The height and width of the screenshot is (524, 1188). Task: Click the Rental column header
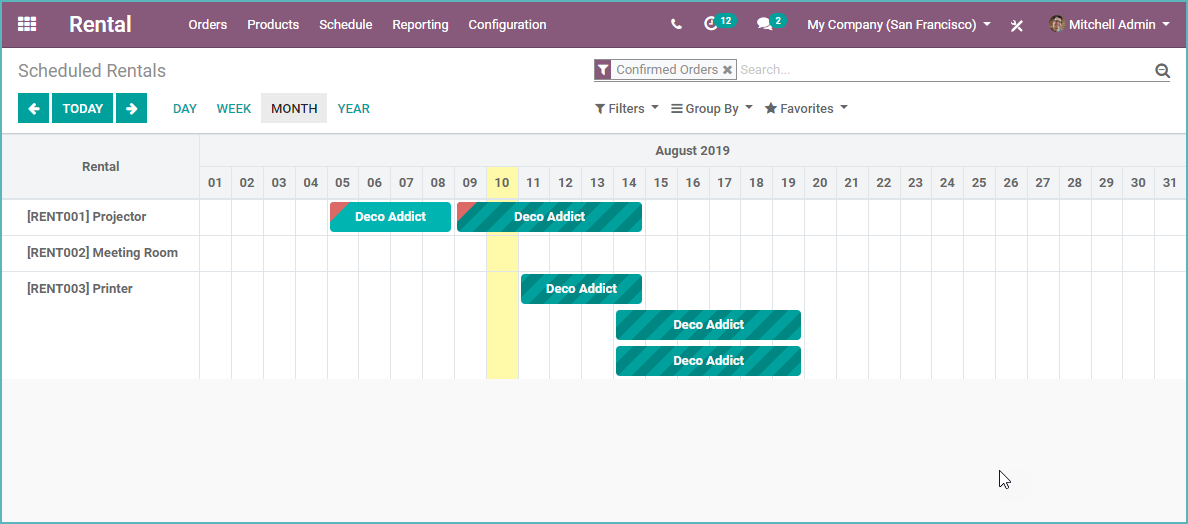point(101,167)
